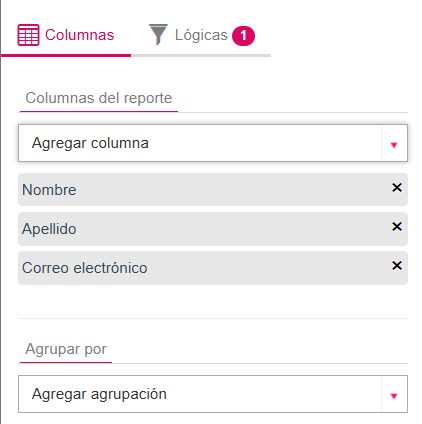Open the Agregar agrupación combo box
The width and height of the screenshot is (422, 424).
[x=213, y=394]
